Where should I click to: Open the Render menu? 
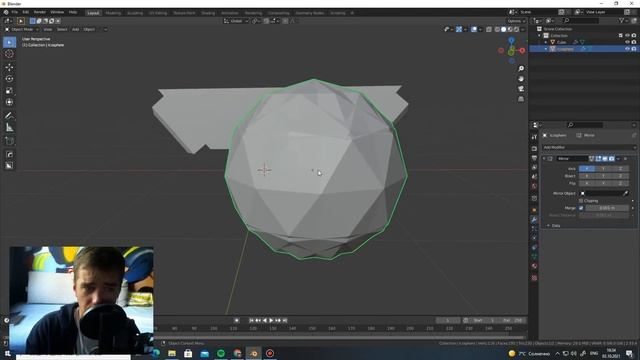point(40,13)
